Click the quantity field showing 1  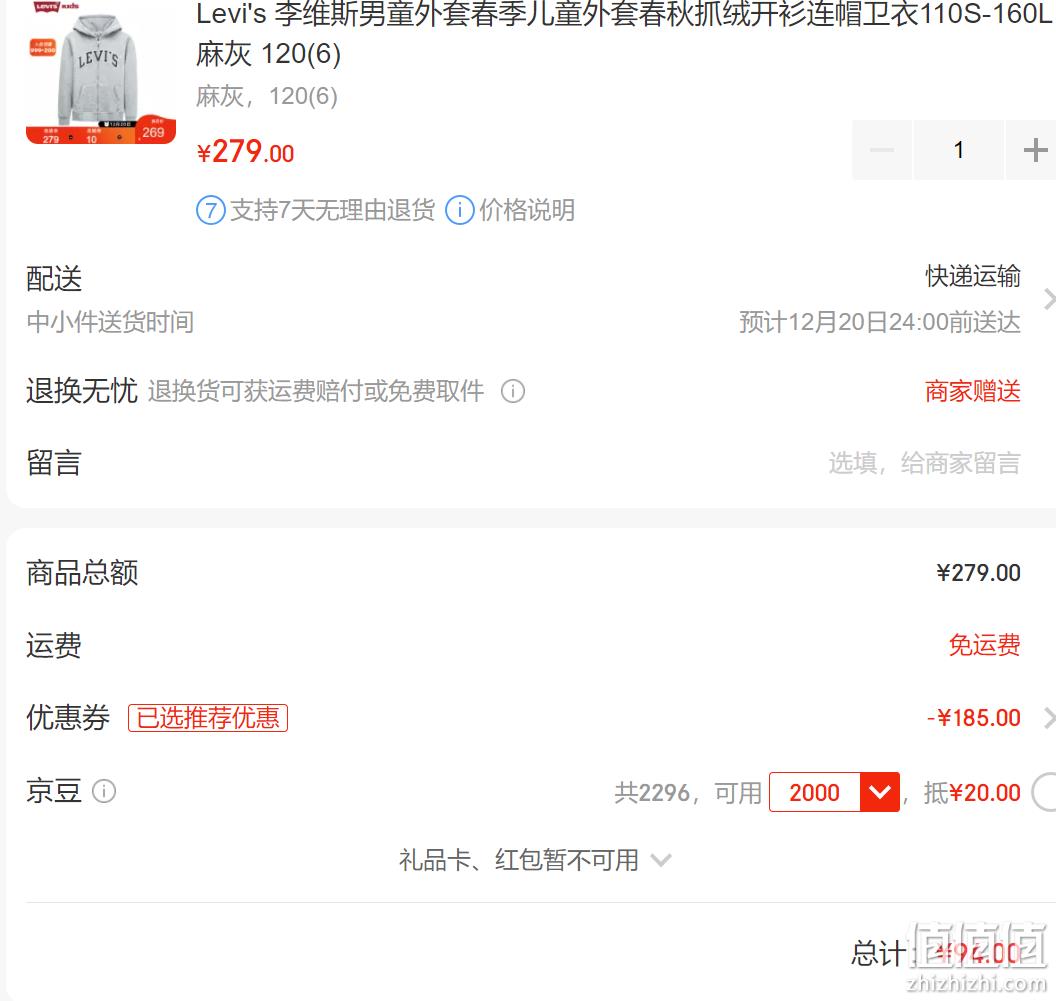(958, 150)
